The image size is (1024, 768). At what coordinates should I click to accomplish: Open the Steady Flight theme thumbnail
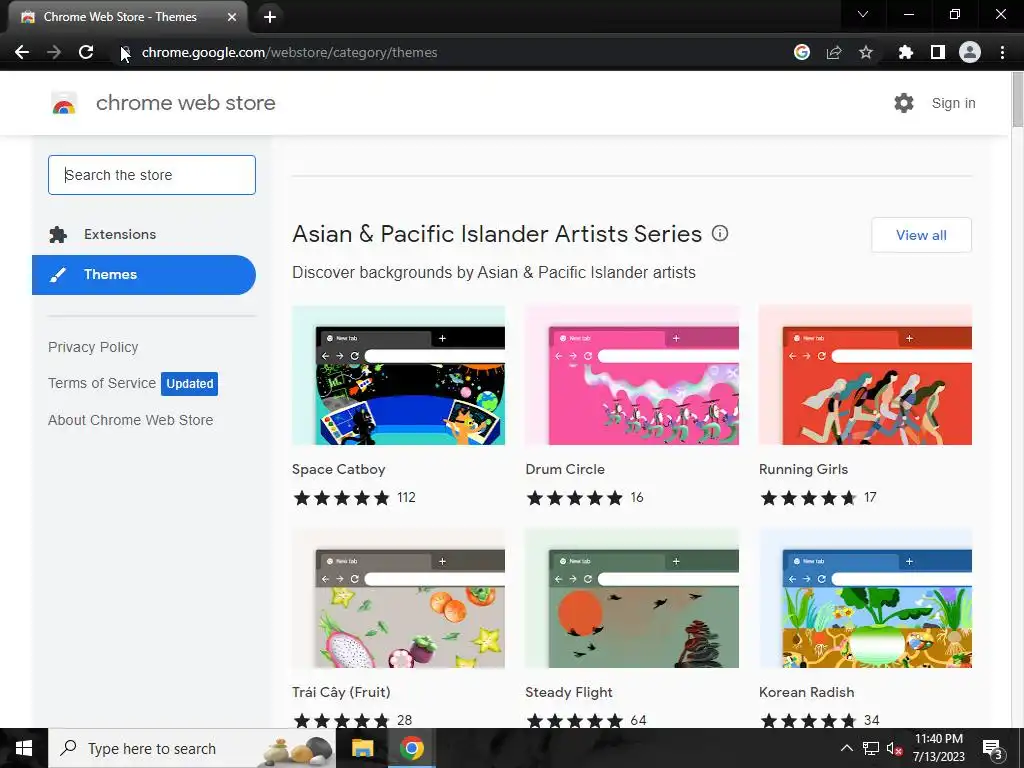pos(632,598)
